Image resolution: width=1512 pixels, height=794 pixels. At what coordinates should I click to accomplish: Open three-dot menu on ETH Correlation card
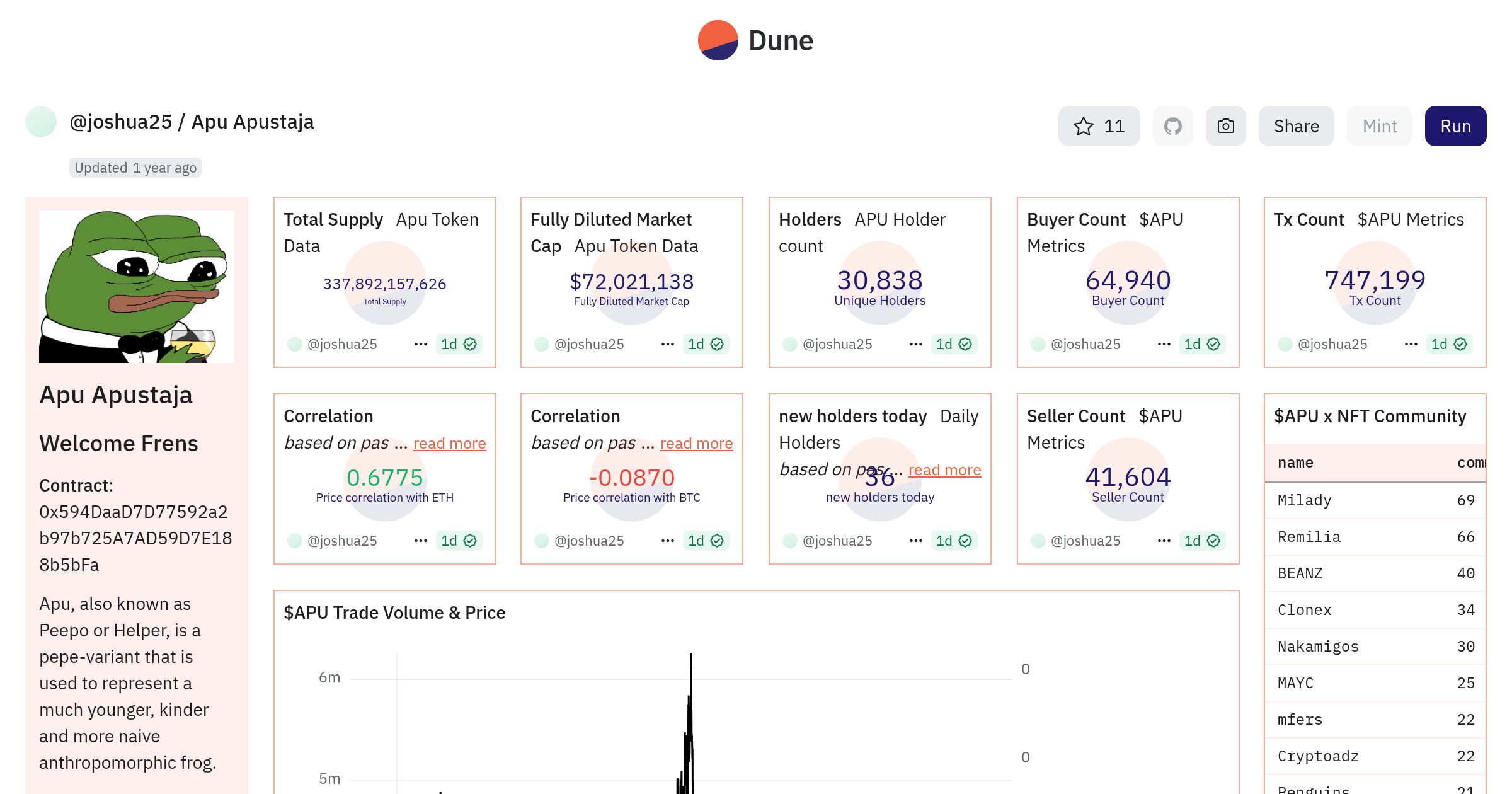coord(420,541)
